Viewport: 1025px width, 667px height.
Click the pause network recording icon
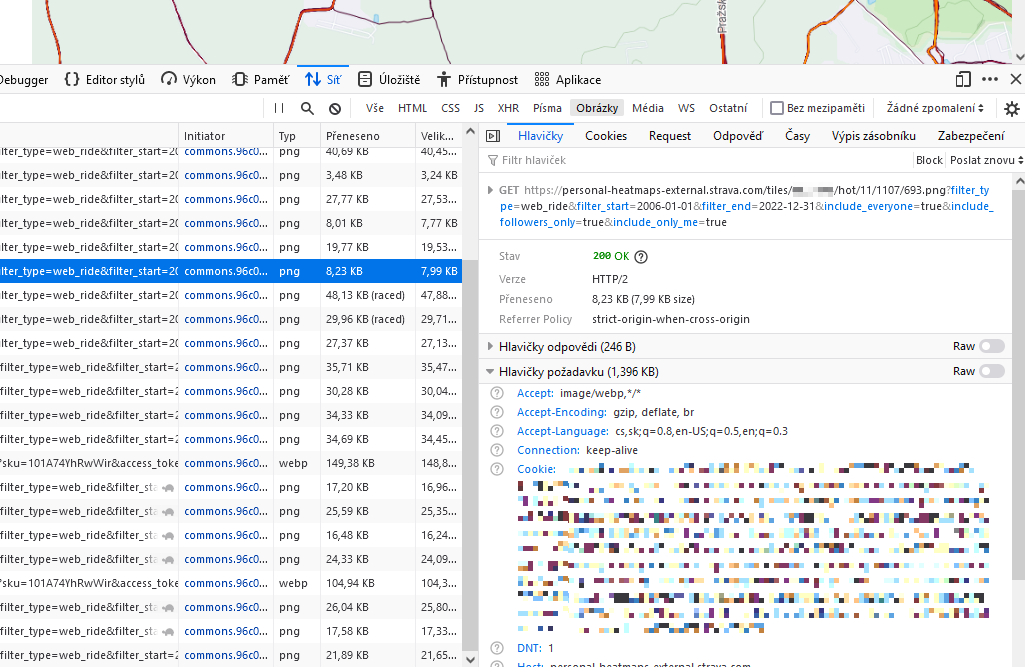[279, 108]
